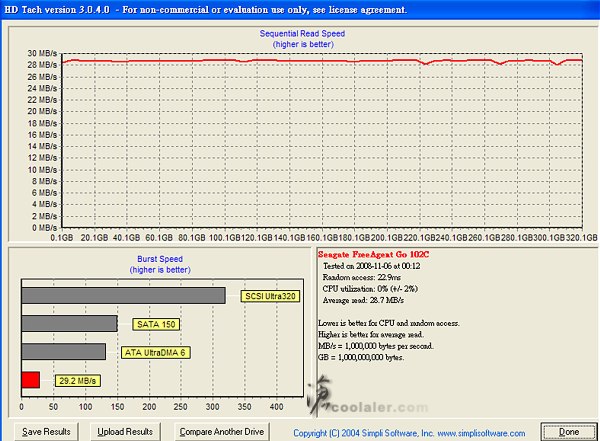Image resolution: width=600 pixels, height=441 pixels.
Task: Click the gray SATA 150 bar
Action: [69, 323]
